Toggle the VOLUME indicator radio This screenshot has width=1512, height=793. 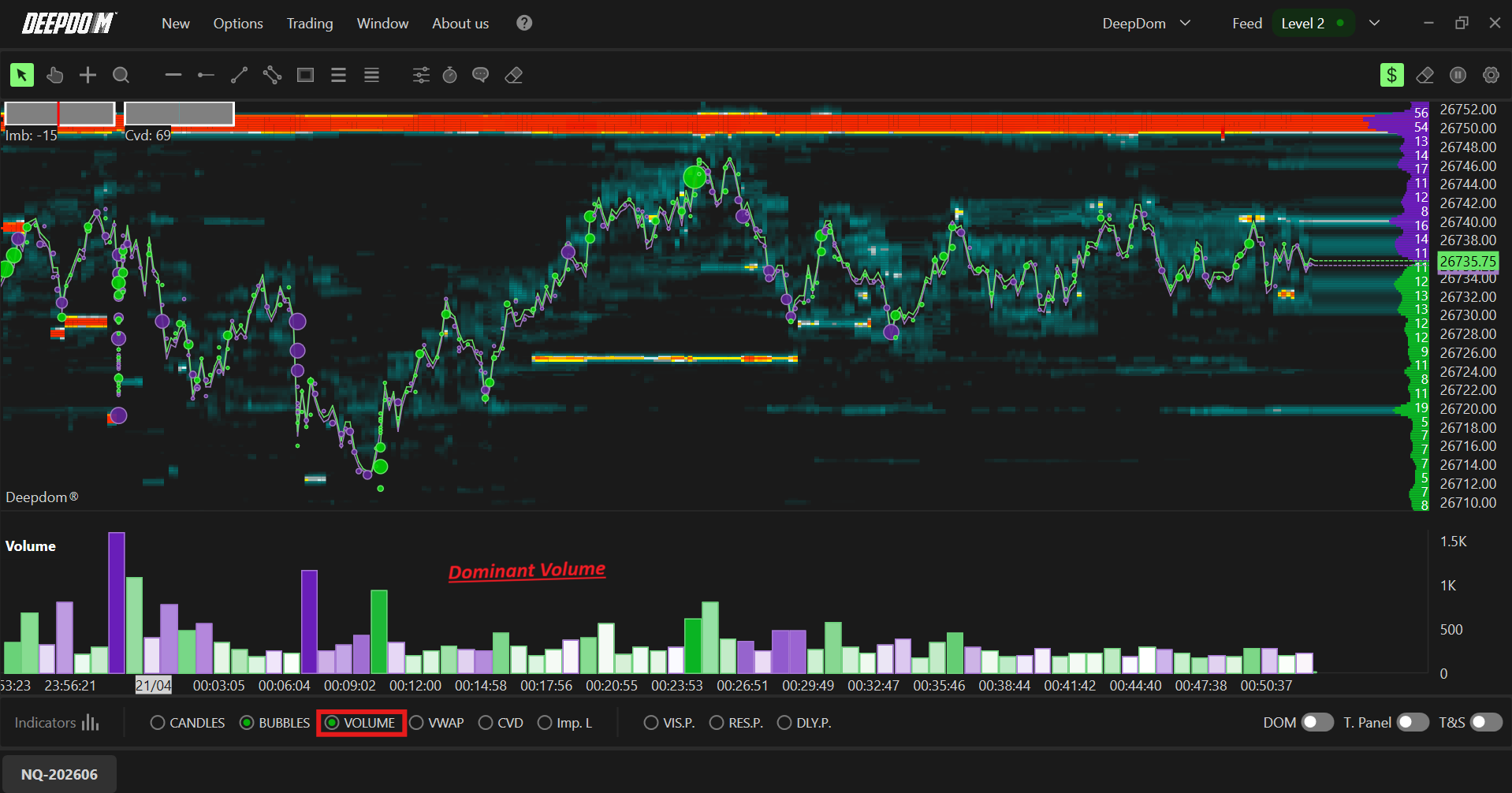pyautogui.click(x=360, y=723)
